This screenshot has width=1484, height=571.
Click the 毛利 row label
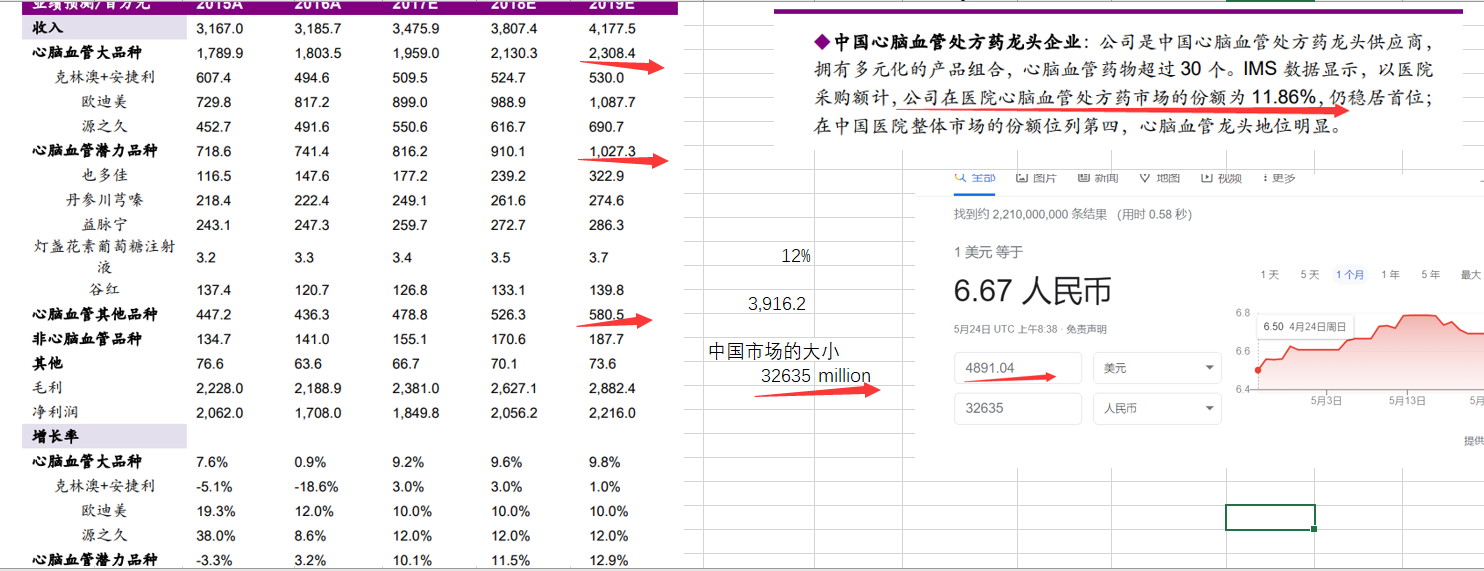coord(47,387)
